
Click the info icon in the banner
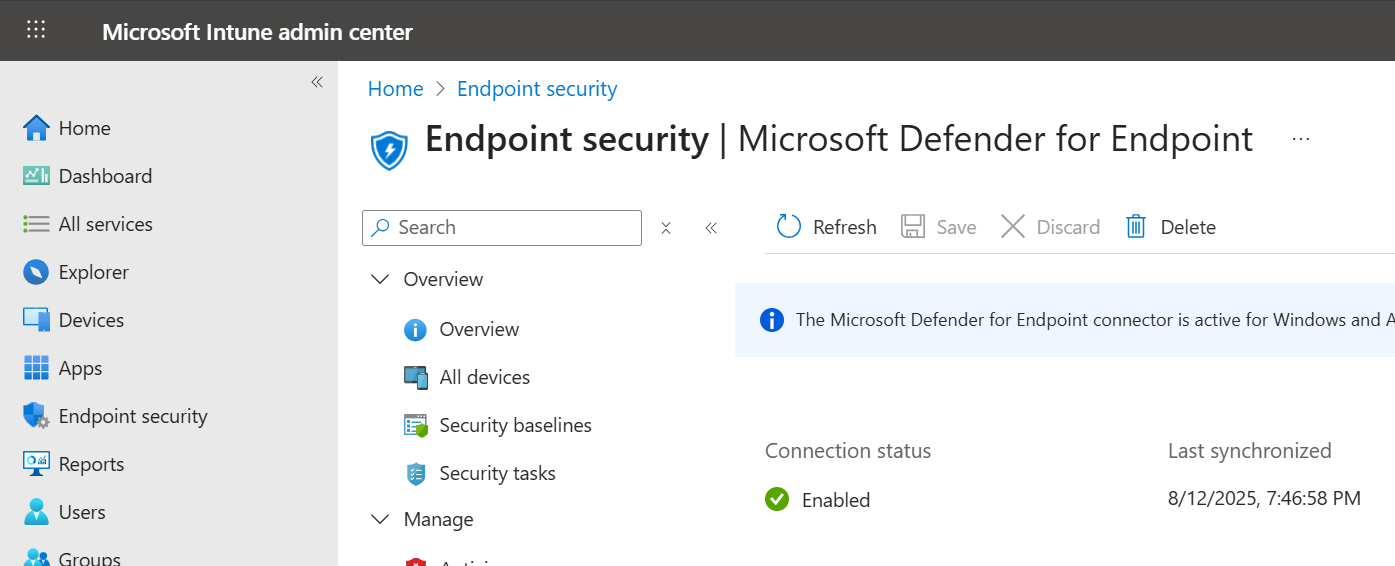pyautogui.click(x=771, y=320)
